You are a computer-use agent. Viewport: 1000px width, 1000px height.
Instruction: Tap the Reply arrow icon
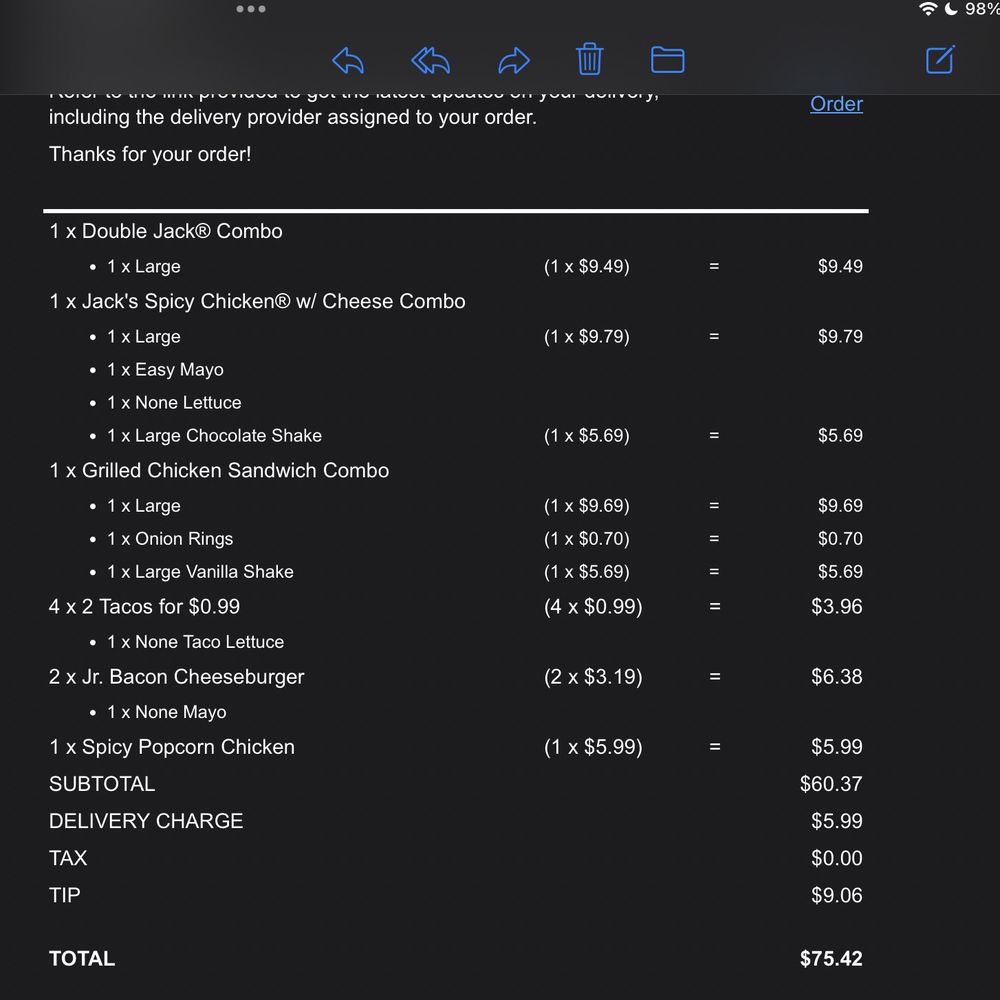(x=348, y=61)
